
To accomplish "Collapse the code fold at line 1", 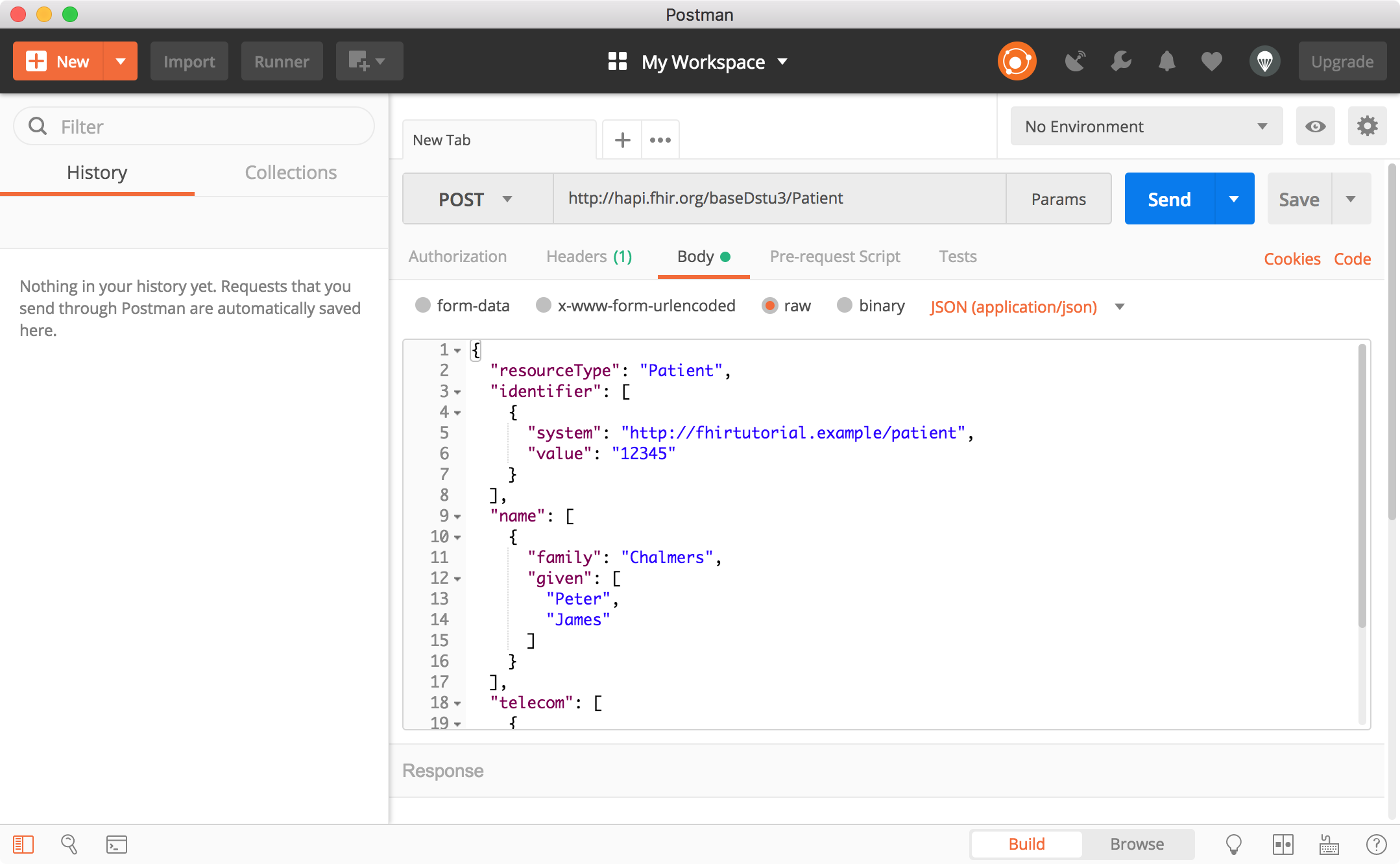I will pyautogui.click(x=457, y=350).
